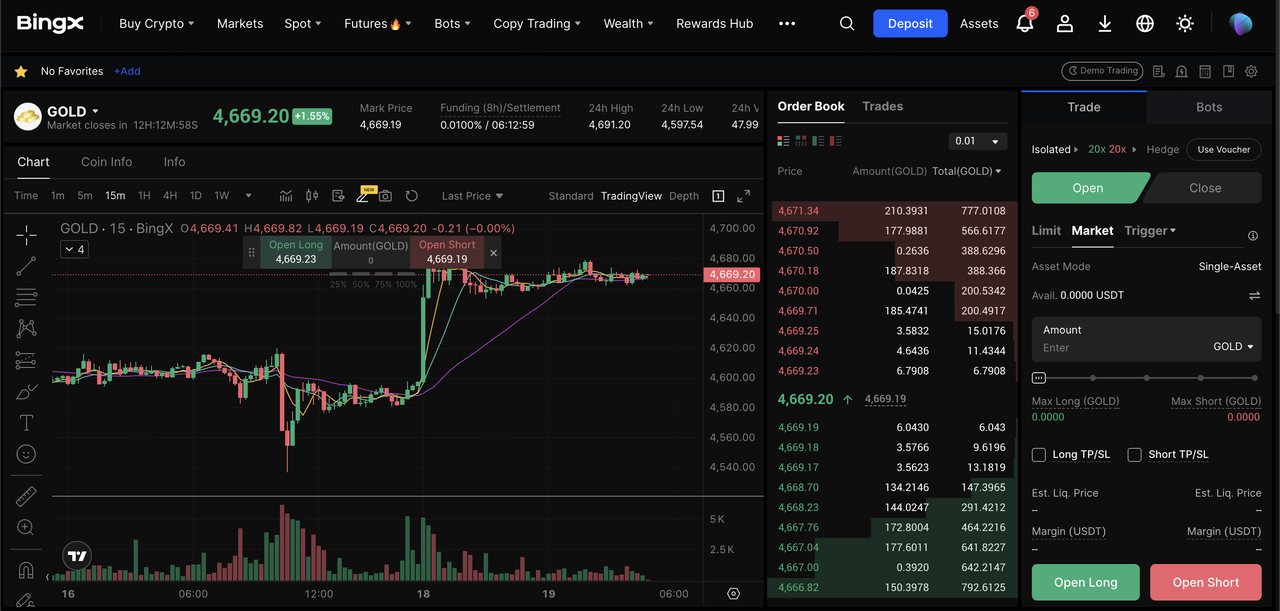
Task: Switch to the Trades tab
Action: tap(882, 106)
